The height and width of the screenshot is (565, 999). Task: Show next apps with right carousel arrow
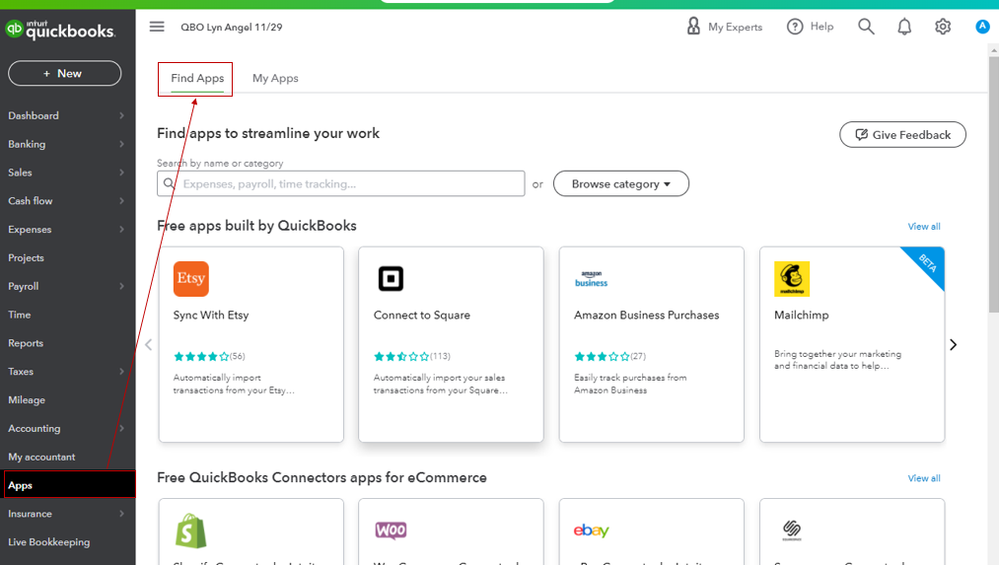coord(953,345)
